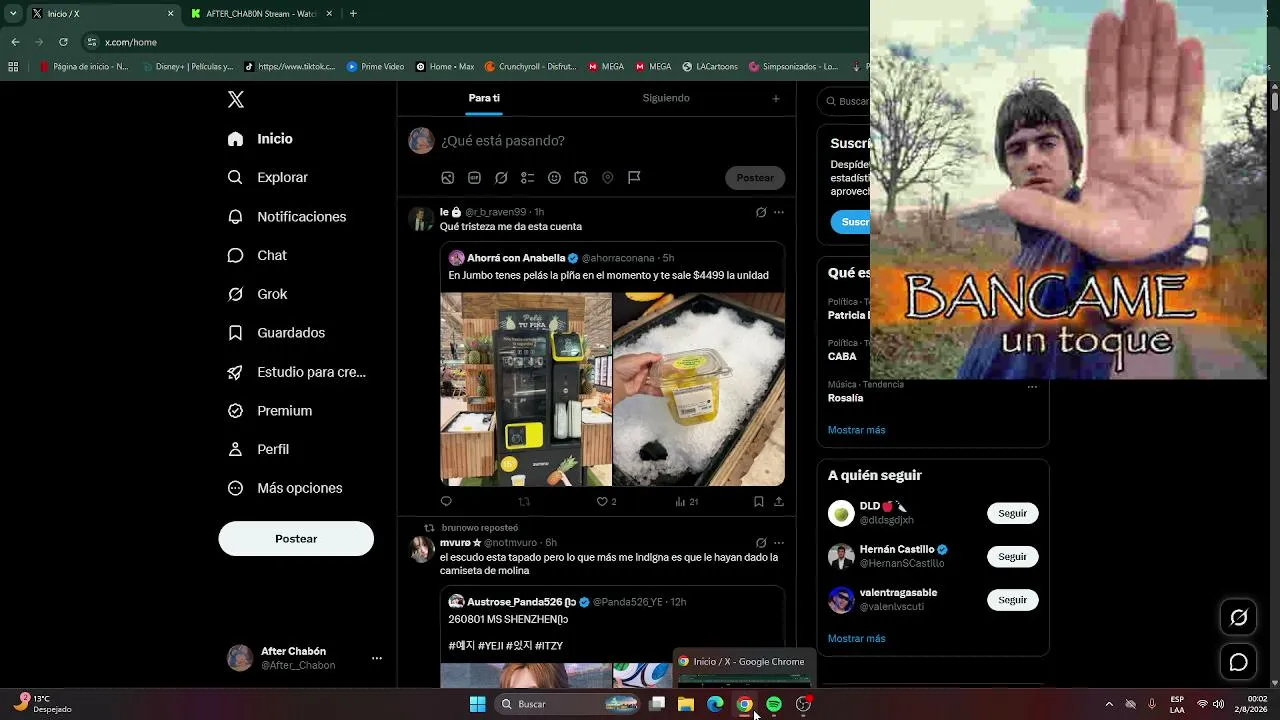Open the volume control in the system tray
Viewport: 1280px width, 720px height.
click(x=1218, y=704)
